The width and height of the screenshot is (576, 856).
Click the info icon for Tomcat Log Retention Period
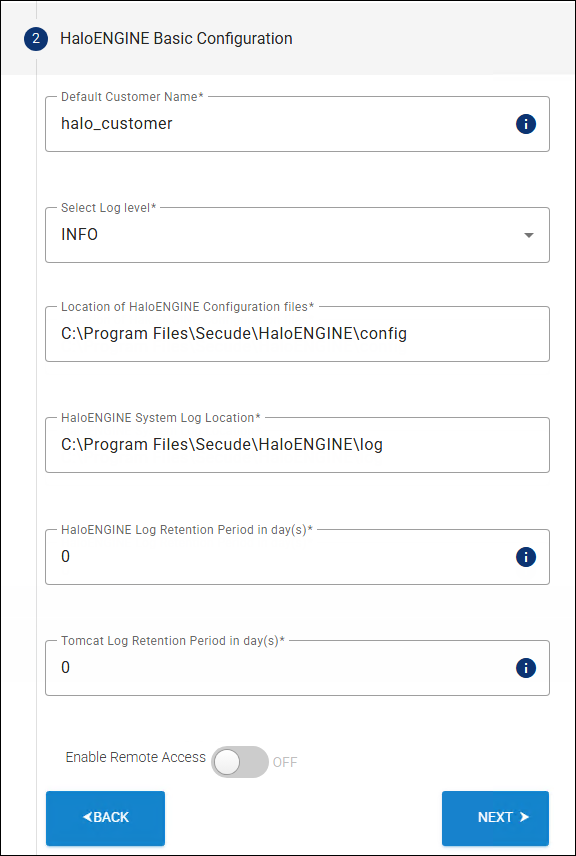525,667
